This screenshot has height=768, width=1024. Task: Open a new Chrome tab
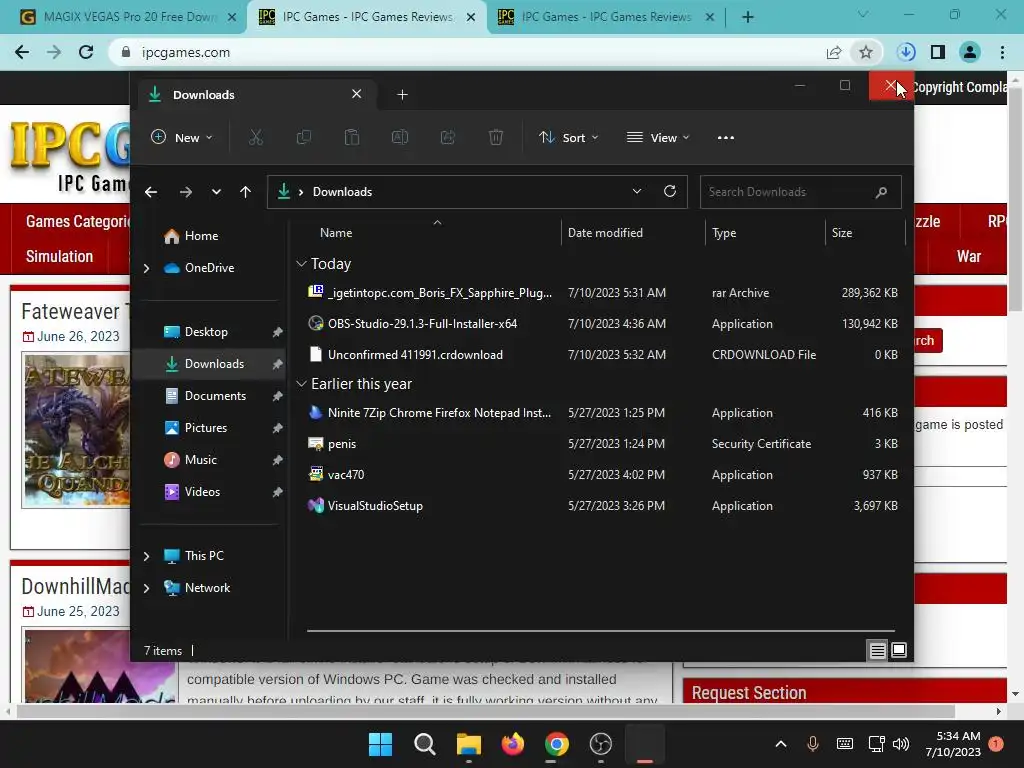click(748, 17)
